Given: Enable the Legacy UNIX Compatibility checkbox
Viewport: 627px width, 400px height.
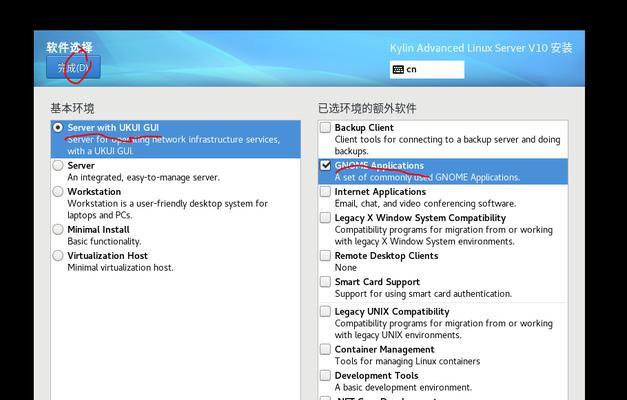Looking at the screenshot, I should click(x=325, y=311).
